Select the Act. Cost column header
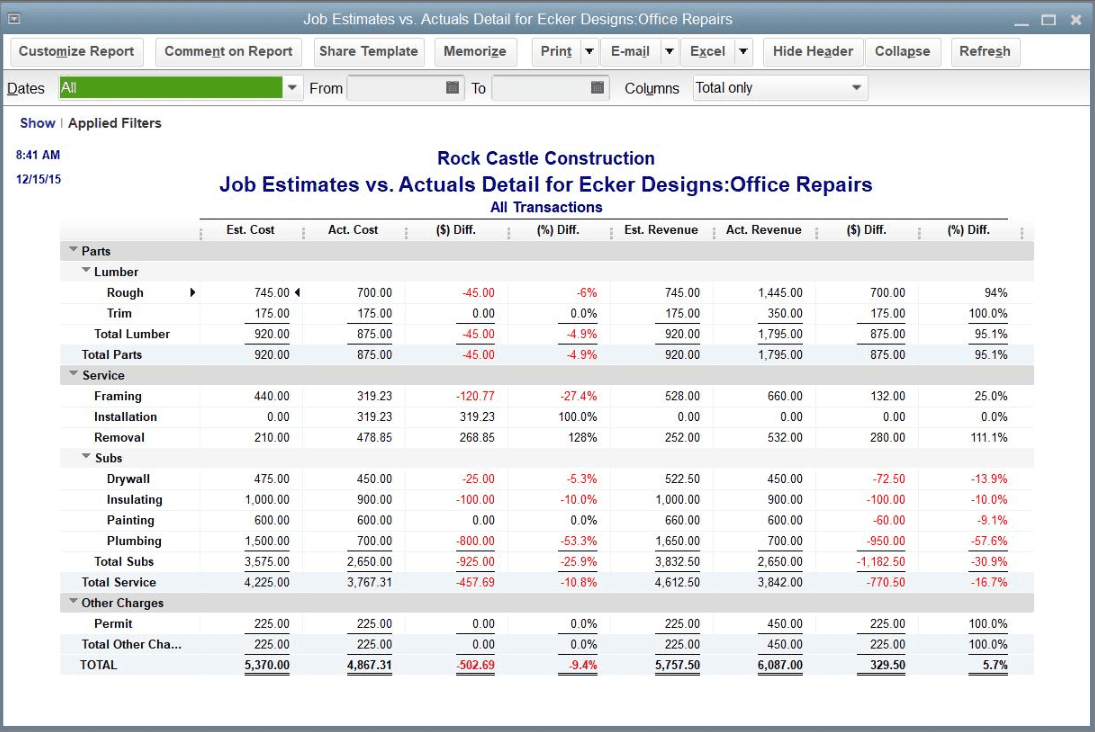Image resolution: width=1095 pixels, height=732 pixels. (353, 230)
